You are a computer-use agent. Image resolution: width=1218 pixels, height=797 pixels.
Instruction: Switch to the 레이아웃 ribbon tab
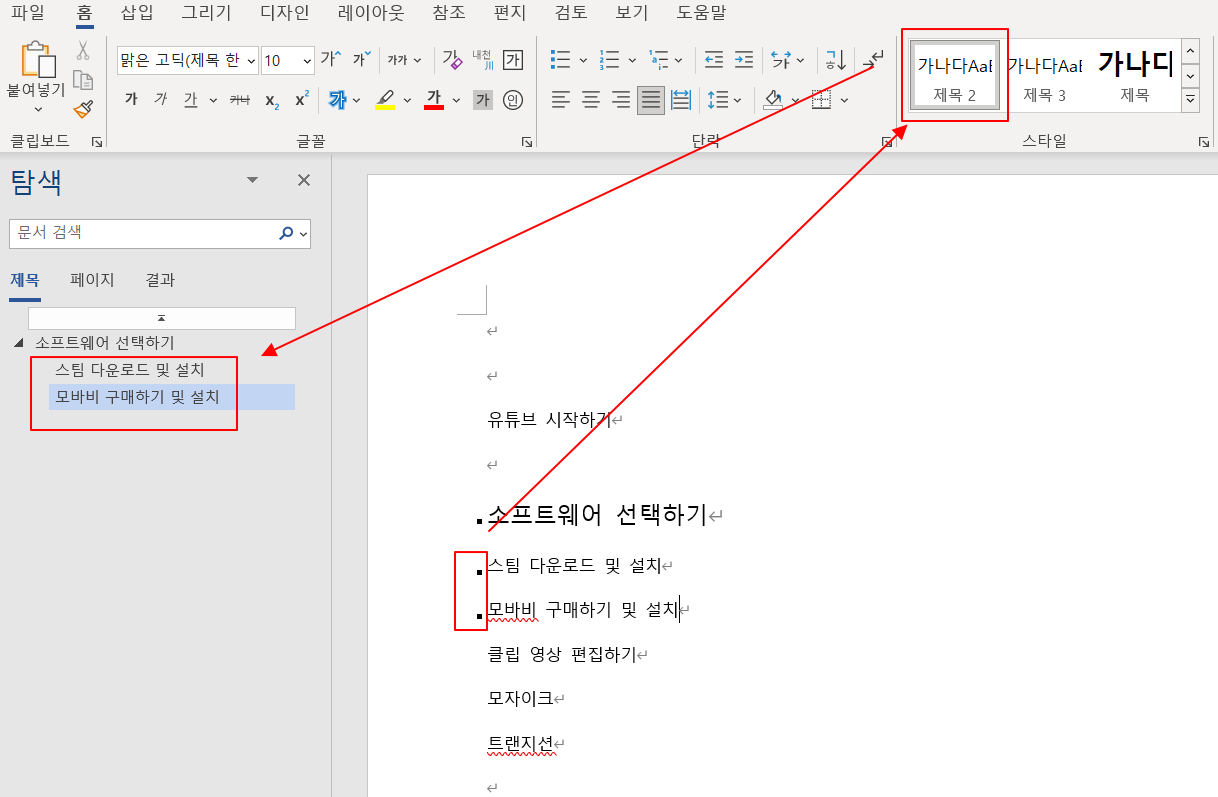371,13
